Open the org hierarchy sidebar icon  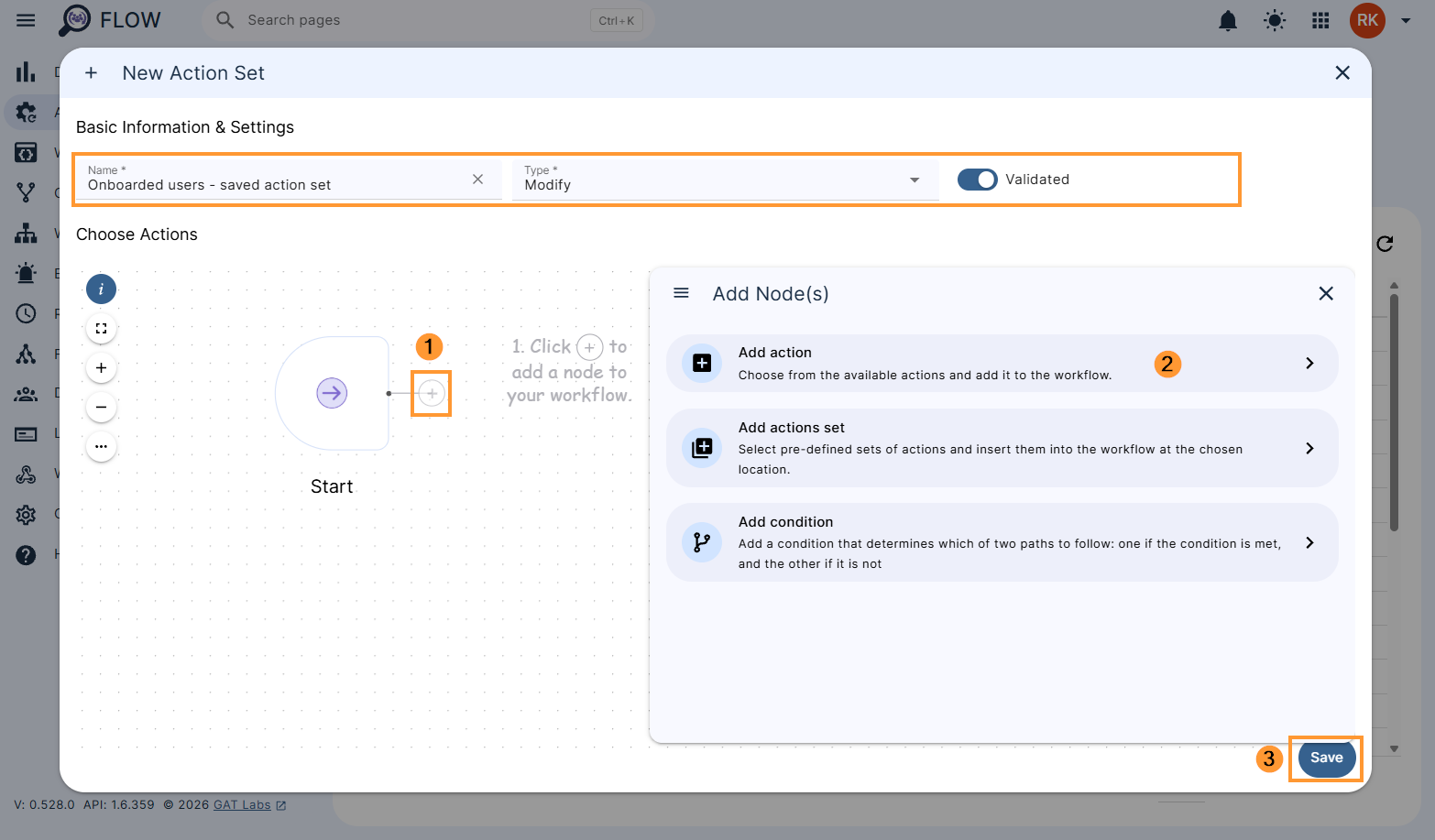tap(26, 234)
